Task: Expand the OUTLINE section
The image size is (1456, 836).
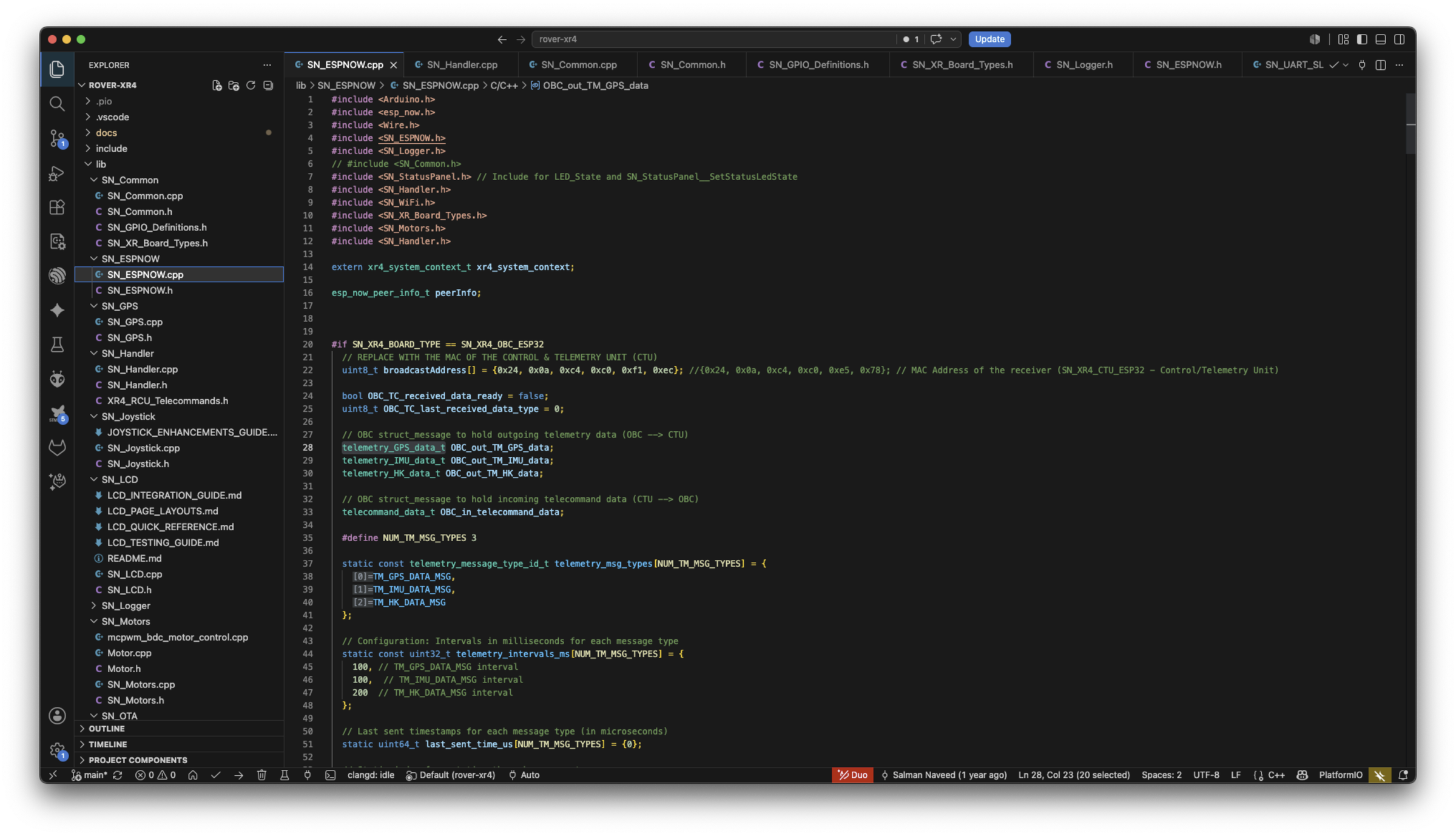Action: tap(106, 729)
